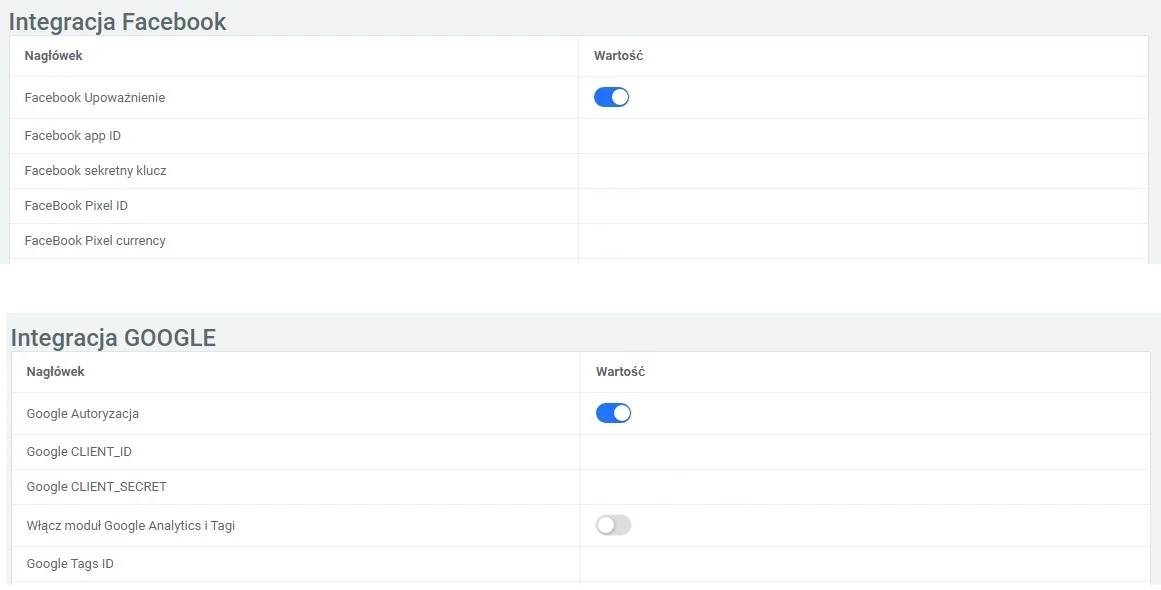Focus the Google CLIENT_SECRET value field
The width and height of the screenshot is (1161, 590).
[864, 487]
